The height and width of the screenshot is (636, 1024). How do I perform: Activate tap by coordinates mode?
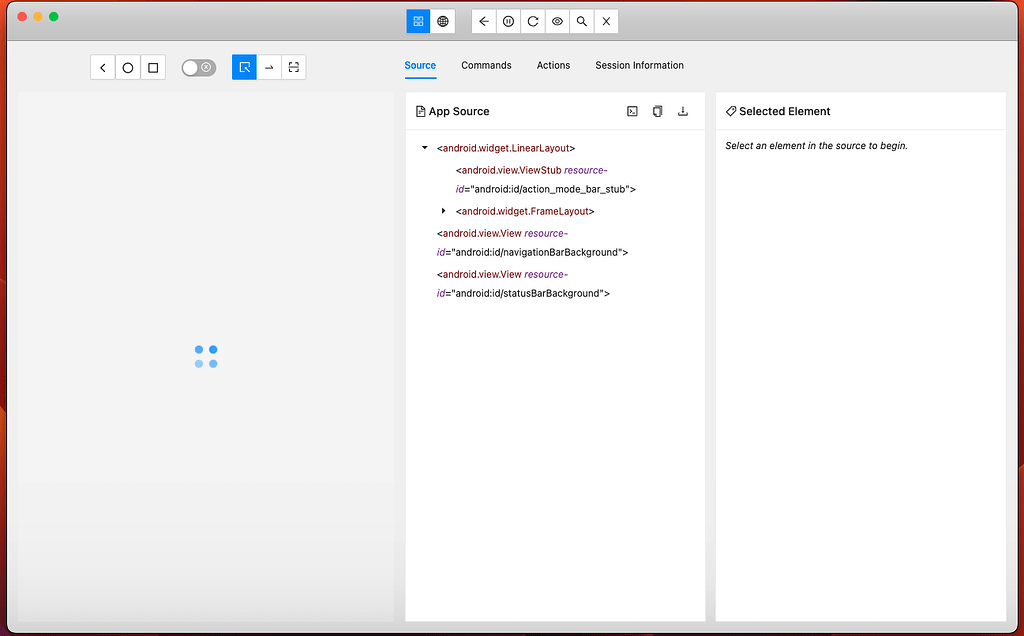(293, 67)
